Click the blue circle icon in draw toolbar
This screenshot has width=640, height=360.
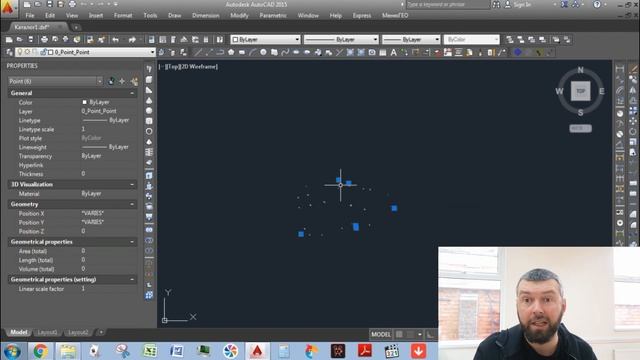[x=518, y=52]
